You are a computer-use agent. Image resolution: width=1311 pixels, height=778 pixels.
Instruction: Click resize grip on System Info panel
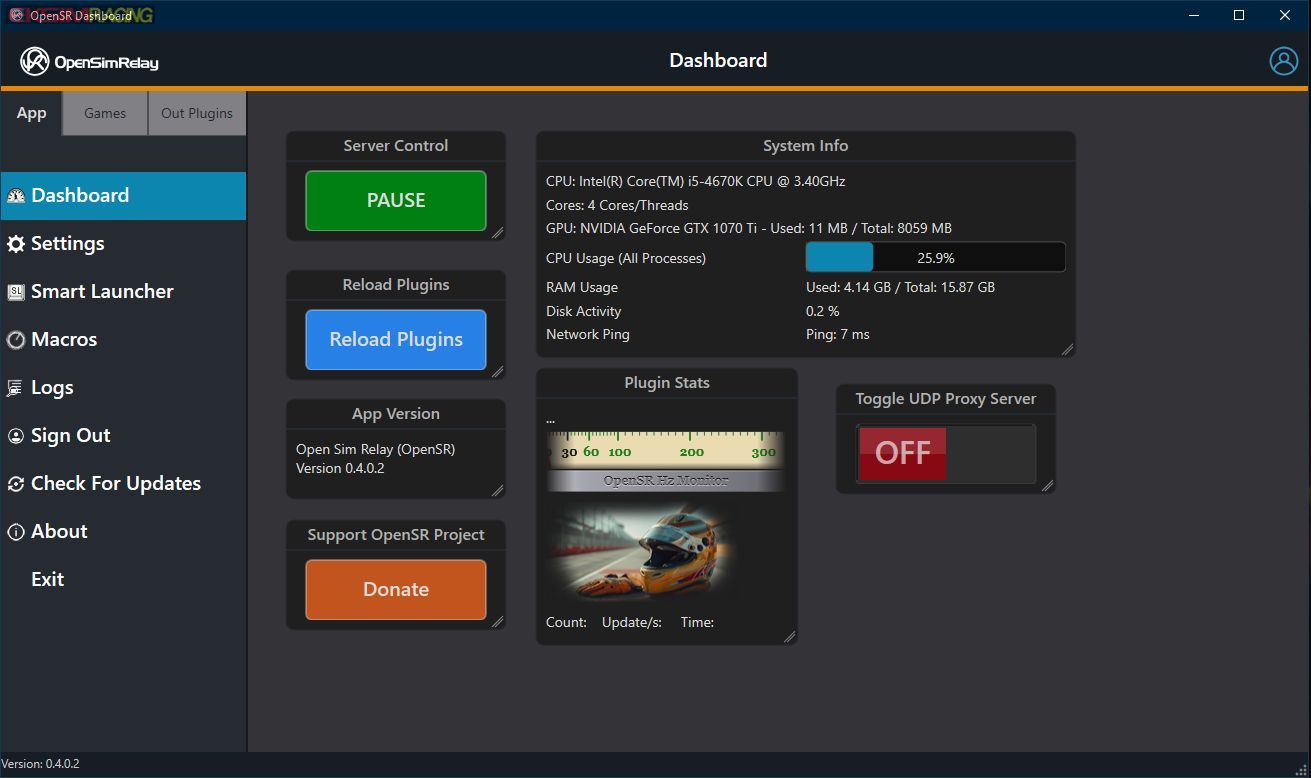pos(1067,349)
